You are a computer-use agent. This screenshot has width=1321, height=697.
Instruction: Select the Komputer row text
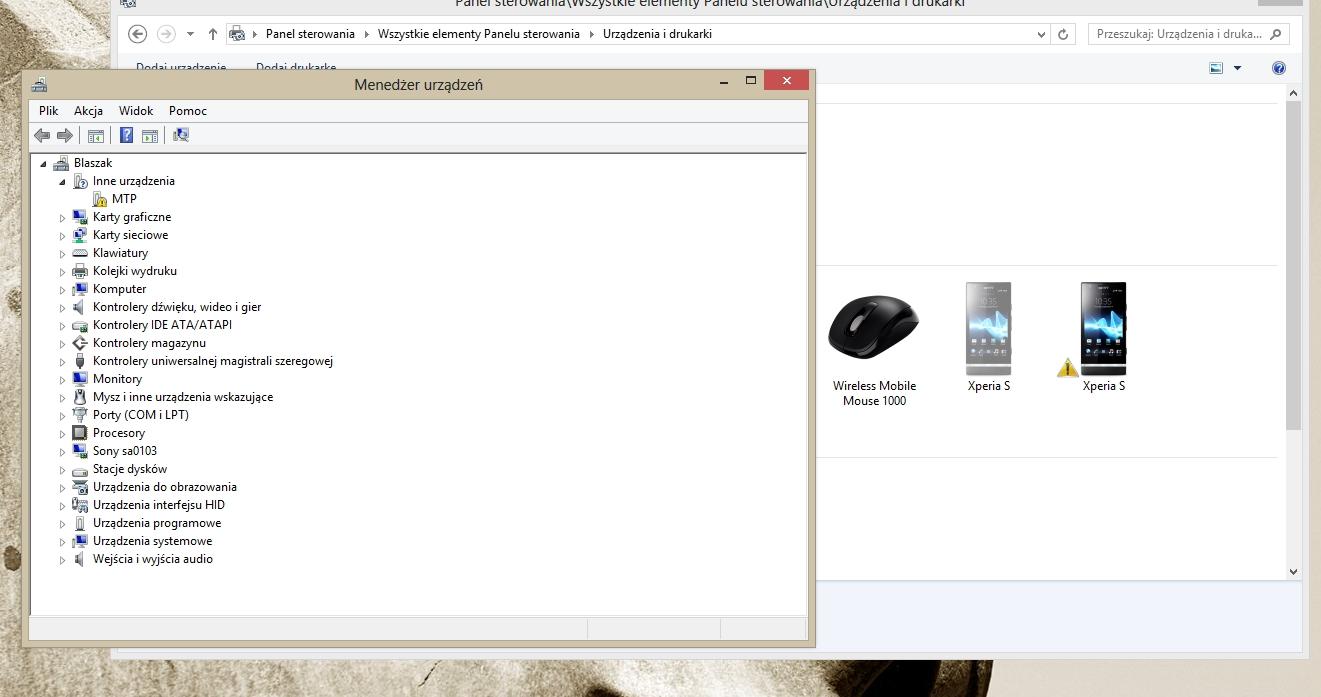coord(120,289)
